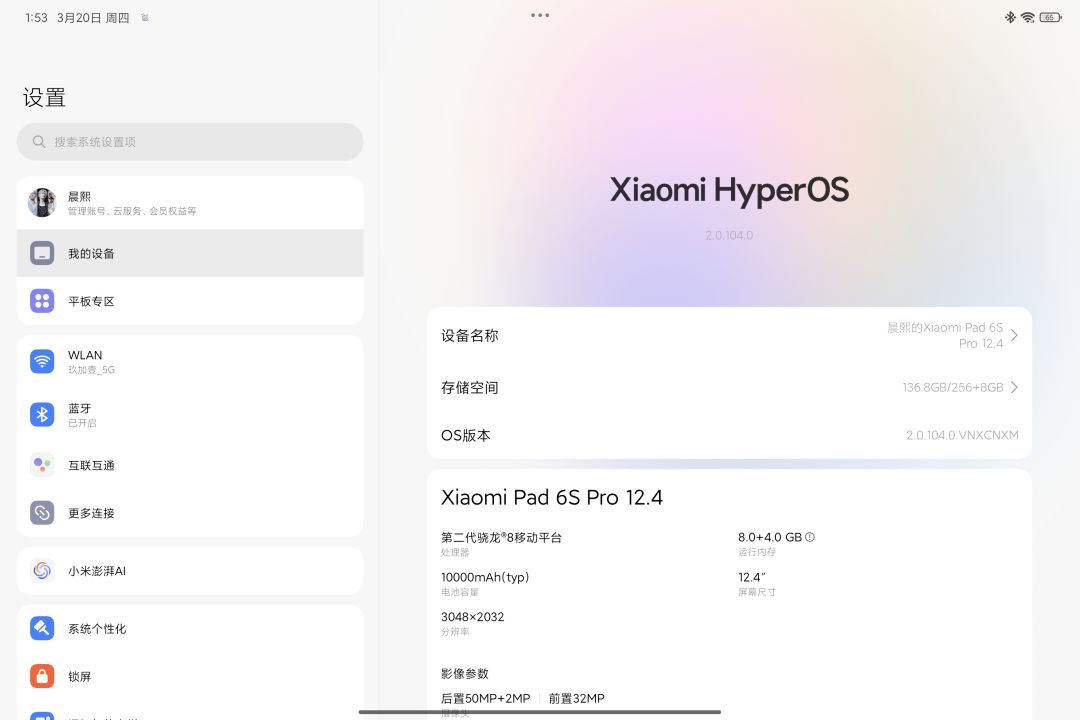Open 晨熙 account management row

190,203
